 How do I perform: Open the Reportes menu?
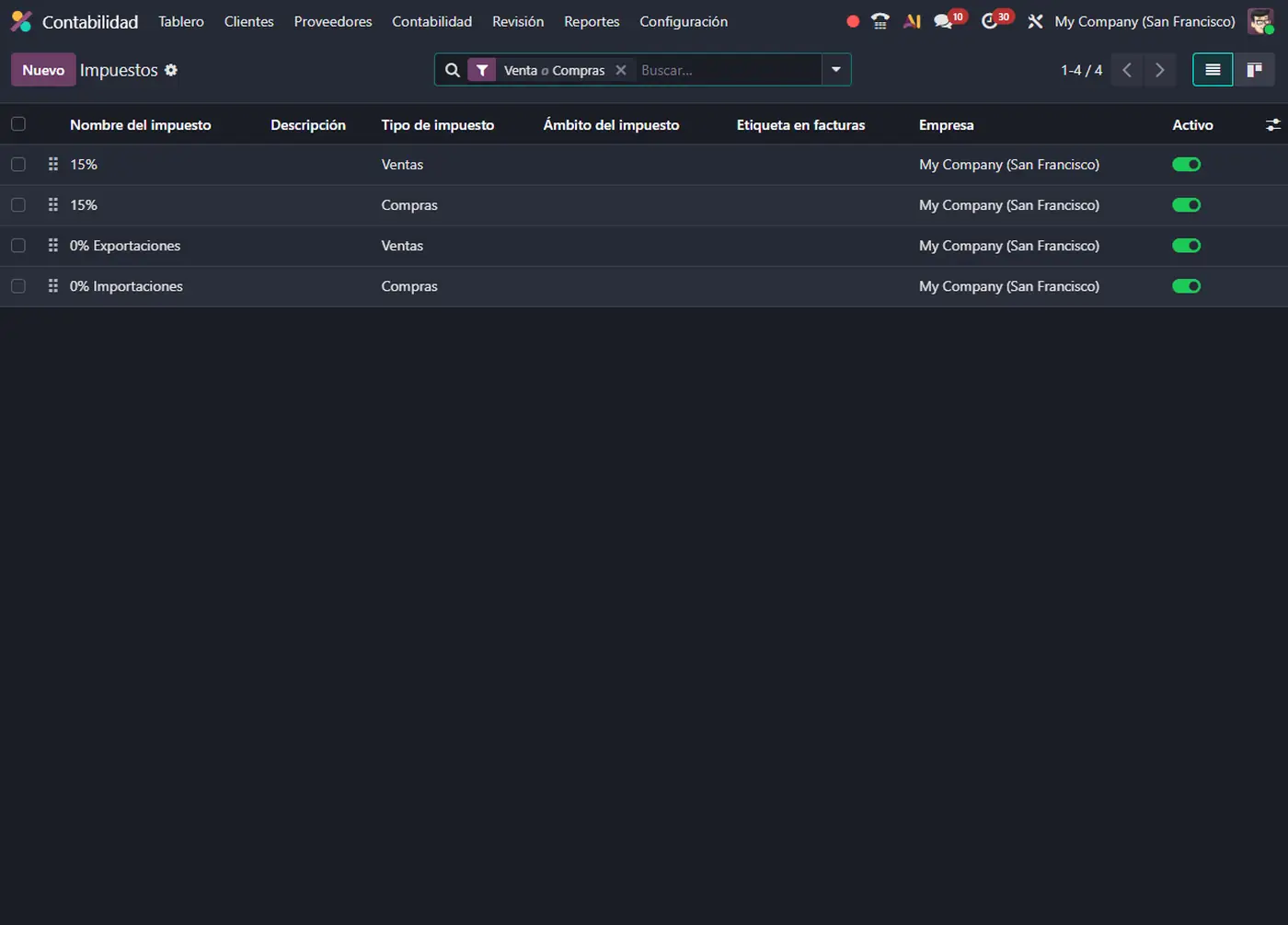[592, 21]
